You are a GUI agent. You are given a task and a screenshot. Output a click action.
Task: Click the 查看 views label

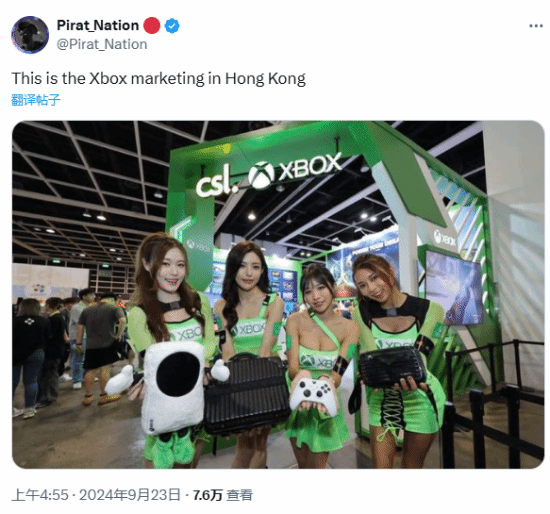pyautogui.click(x=240, y=495)
